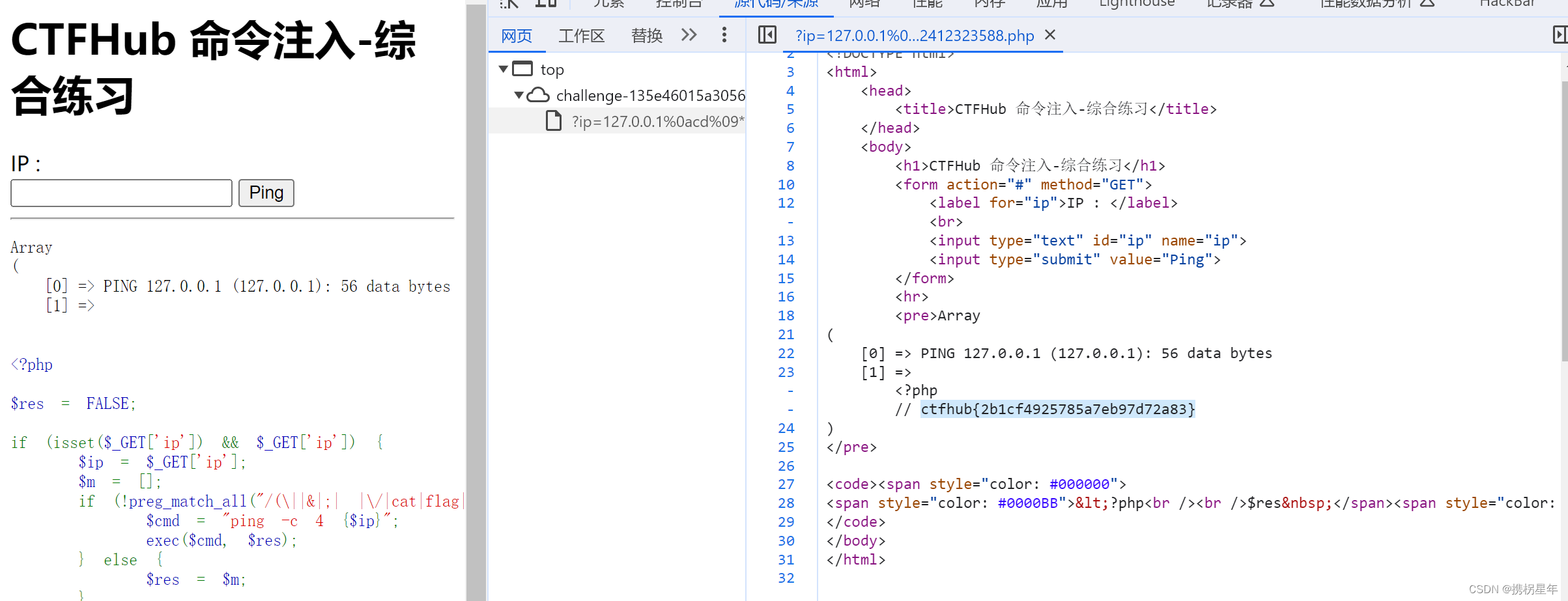The image size is (1568, 601).
Task: Click the 'IP :' label on page
Action: coord(26,163)
